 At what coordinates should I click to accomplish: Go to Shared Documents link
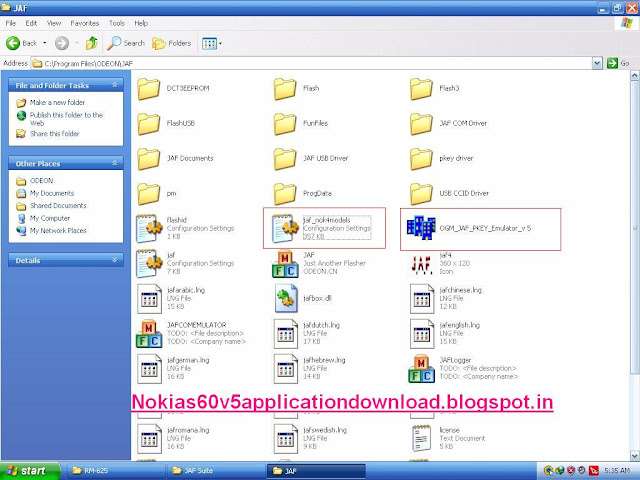(x=58, y=205)
